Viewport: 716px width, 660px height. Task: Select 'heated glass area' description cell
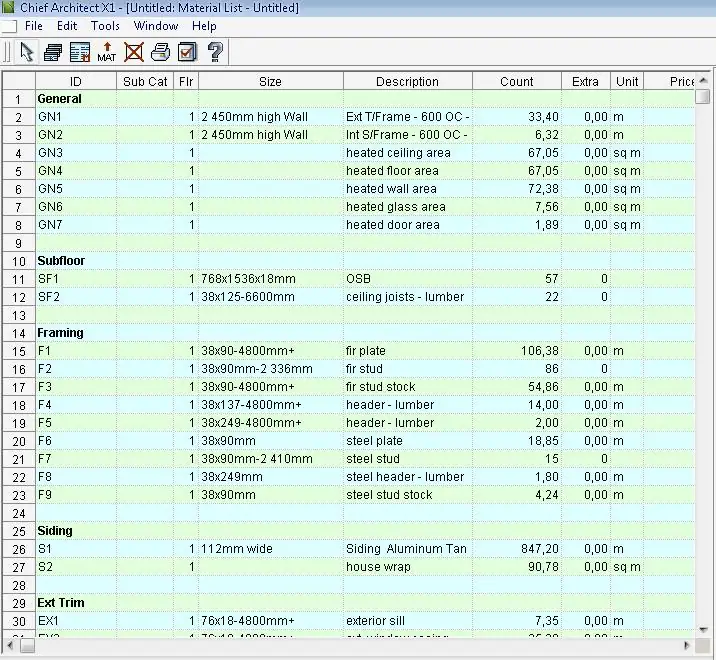tap(407, 207)
